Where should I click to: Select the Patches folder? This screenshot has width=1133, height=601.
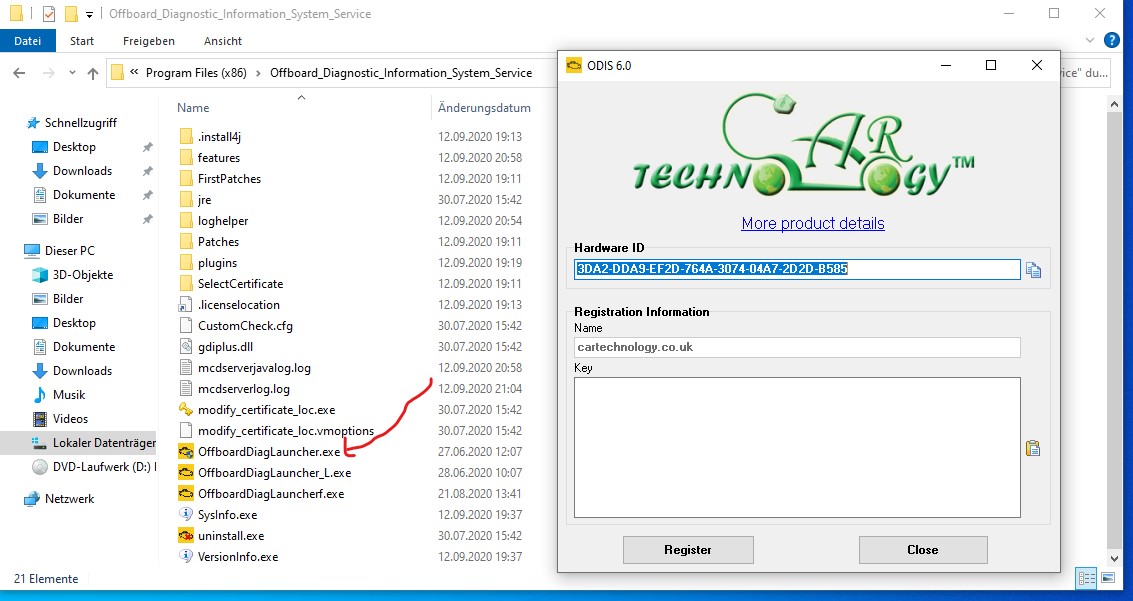[x=218, y=241]
